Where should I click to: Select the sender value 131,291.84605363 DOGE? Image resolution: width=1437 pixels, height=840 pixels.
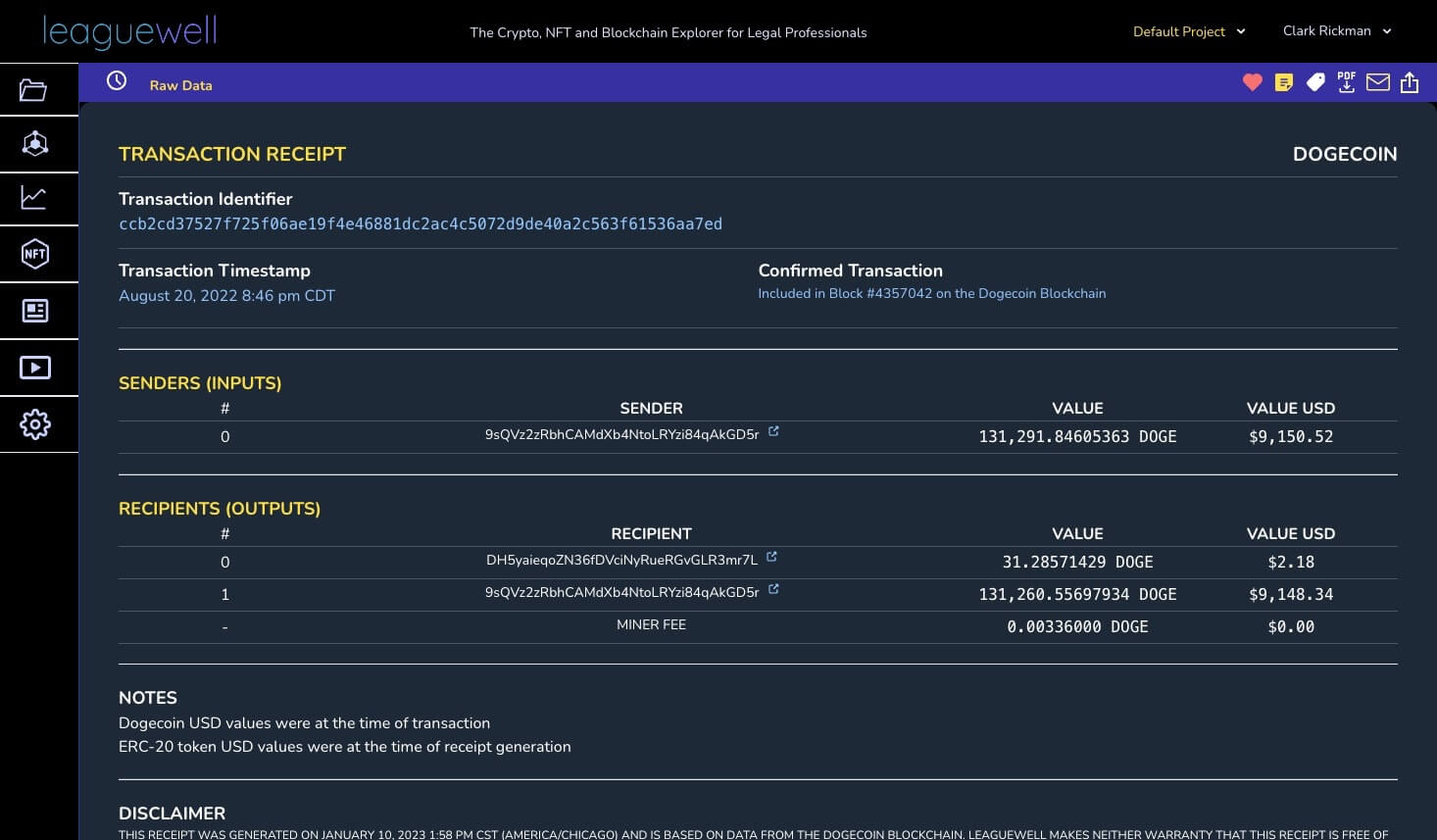1077,436
